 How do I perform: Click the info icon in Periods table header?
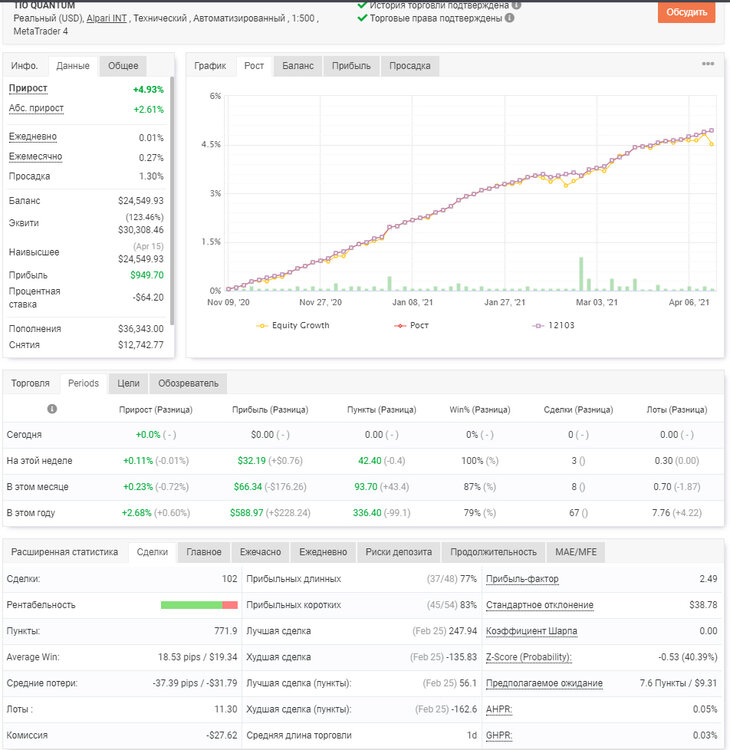(52, 409)
